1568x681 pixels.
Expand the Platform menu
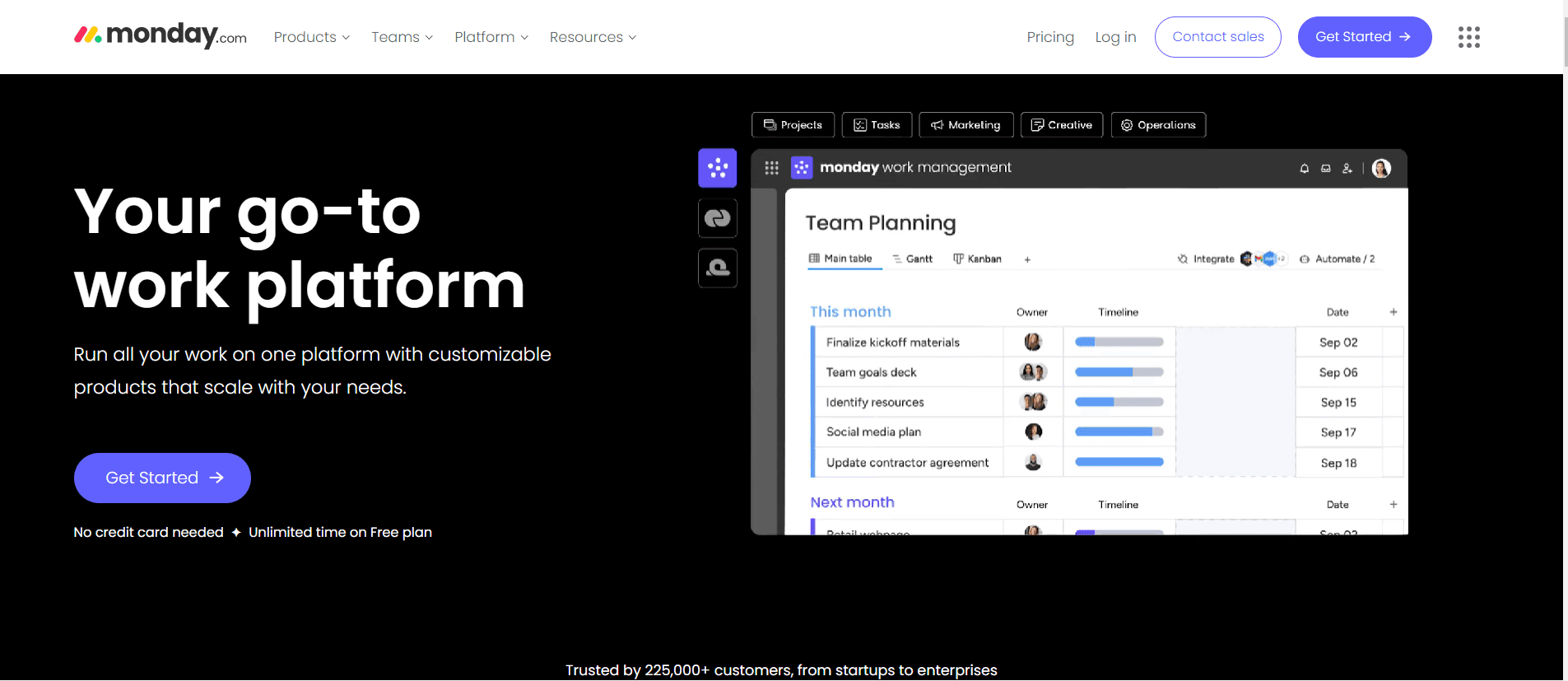point(491,37)
